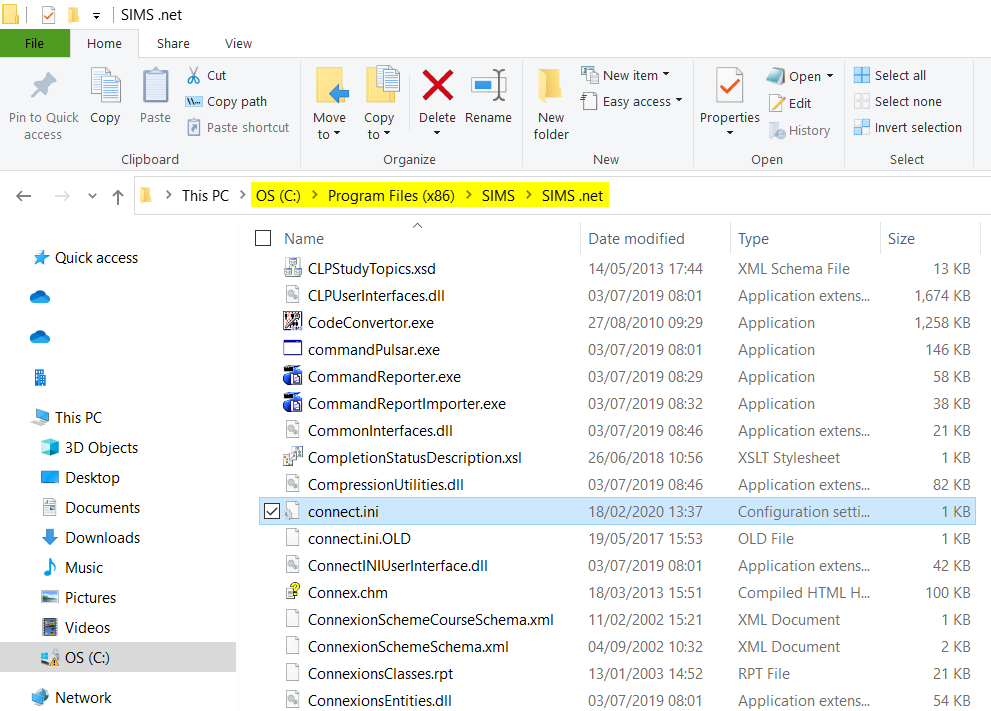This screenshot has width=991, height=711.
Task: Expand the Delete dropdown arrow
Action: click(x=437, y=133)
